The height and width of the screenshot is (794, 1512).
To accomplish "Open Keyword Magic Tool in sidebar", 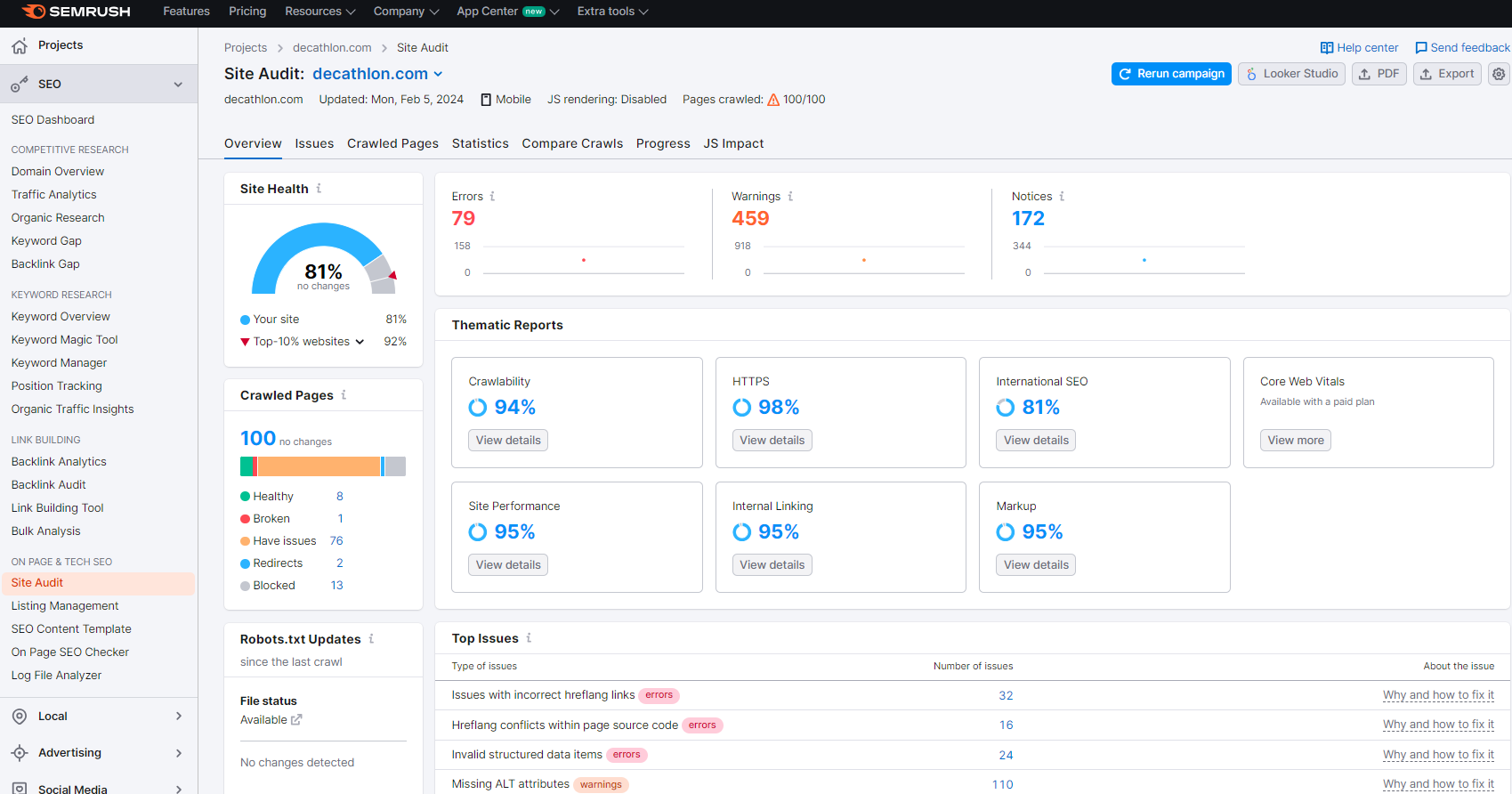I will pos(65,340).
